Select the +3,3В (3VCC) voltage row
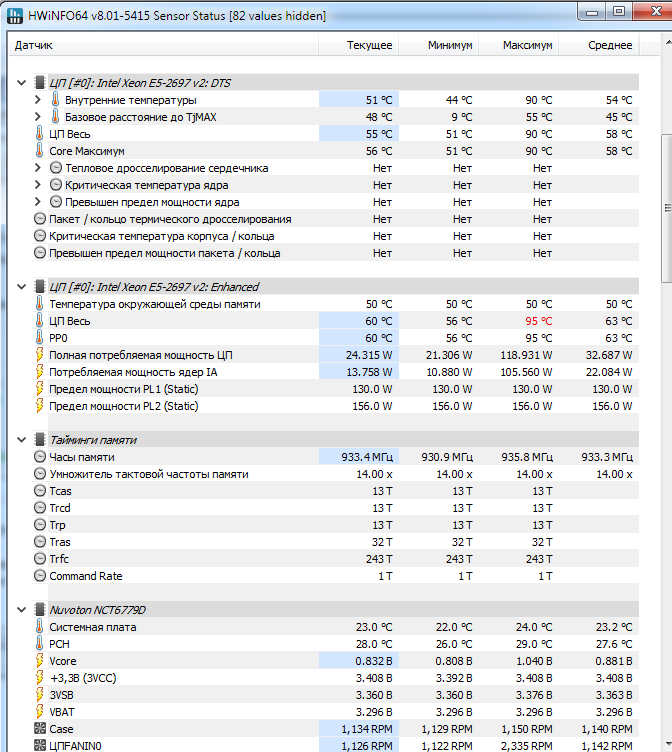This screenshot has height=752, width=672. pos(335,678)
